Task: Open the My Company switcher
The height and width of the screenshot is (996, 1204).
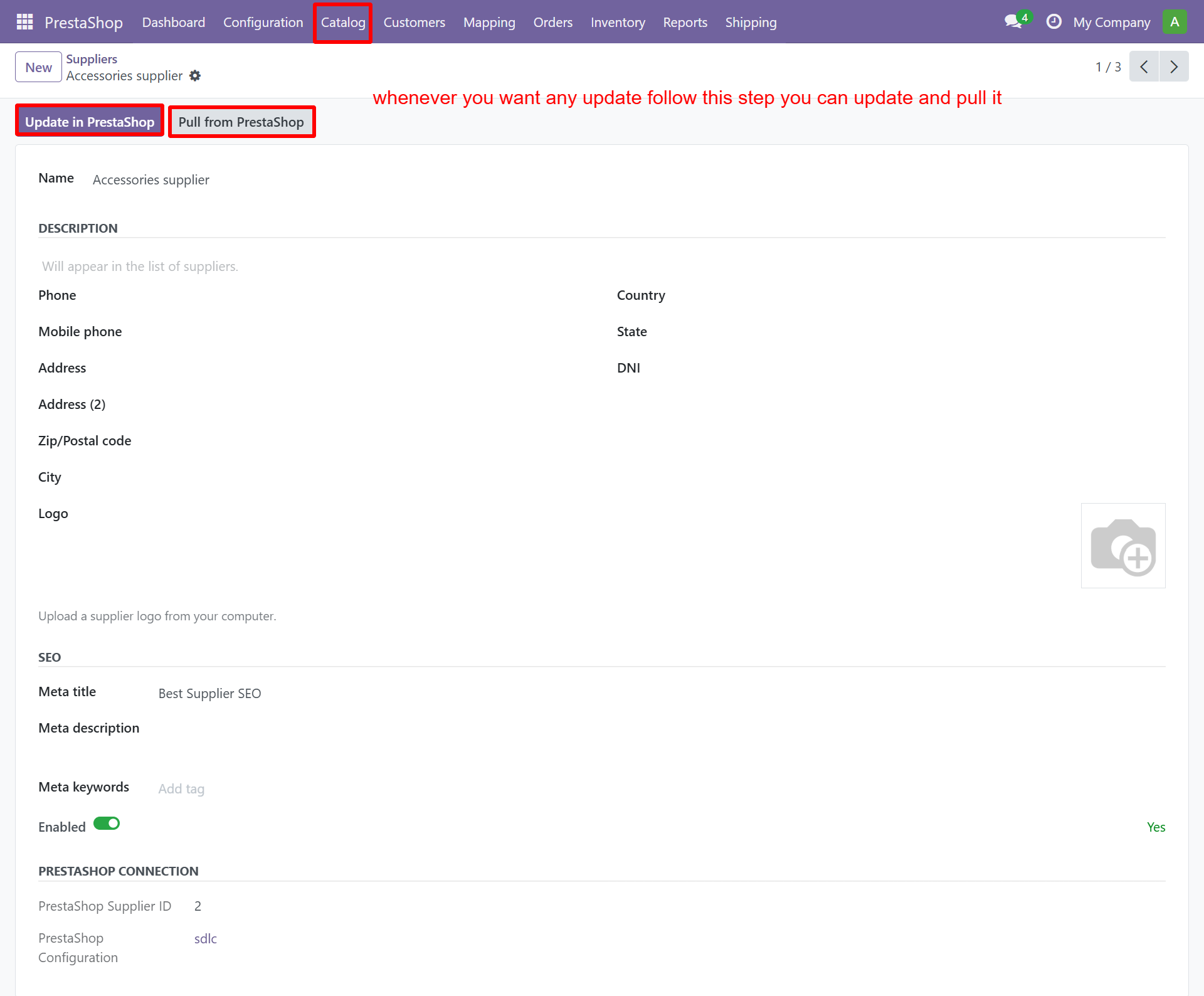Action: pos(1111,23)
